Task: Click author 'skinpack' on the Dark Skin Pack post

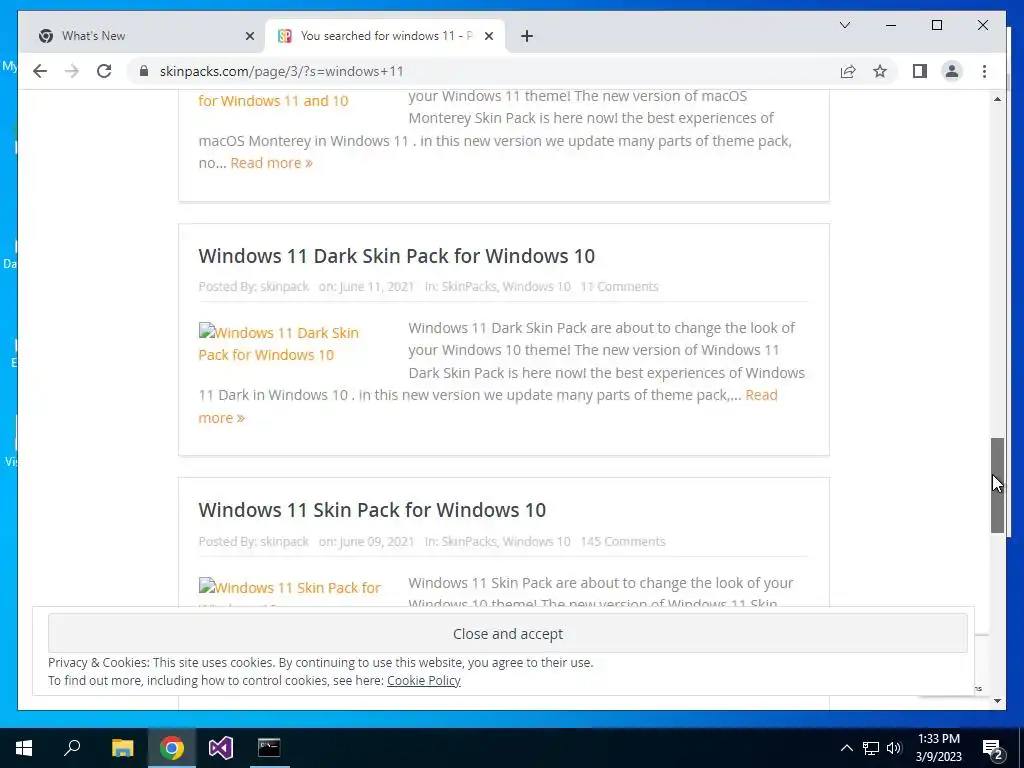Action: [285, 287]
